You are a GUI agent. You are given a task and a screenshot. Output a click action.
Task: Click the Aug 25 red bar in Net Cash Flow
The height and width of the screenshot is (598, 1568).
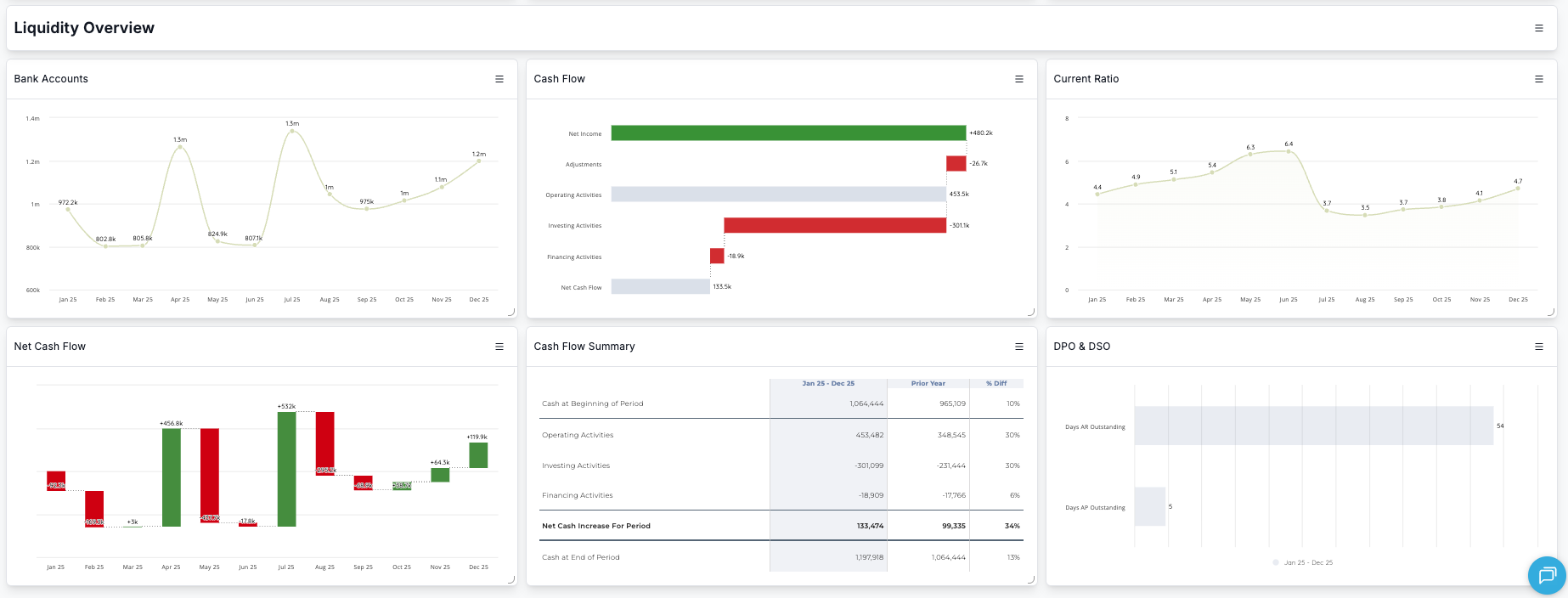(x=324, y=443)
